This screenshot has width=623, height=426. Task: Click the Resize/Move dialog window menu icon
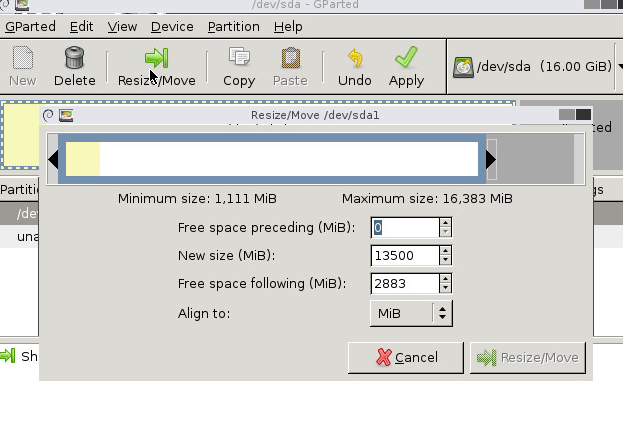pos(48,115)
